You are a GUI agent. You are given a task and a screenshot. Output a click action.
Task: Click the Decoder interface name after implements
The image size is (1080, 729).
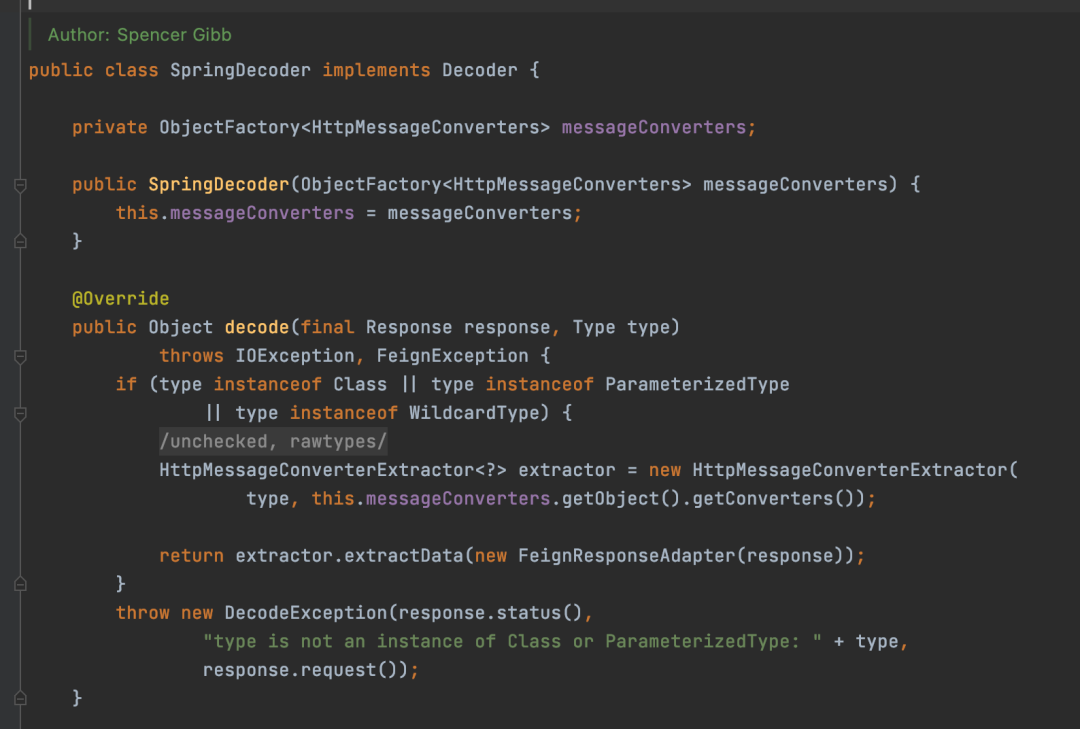[x=479, y=70]
